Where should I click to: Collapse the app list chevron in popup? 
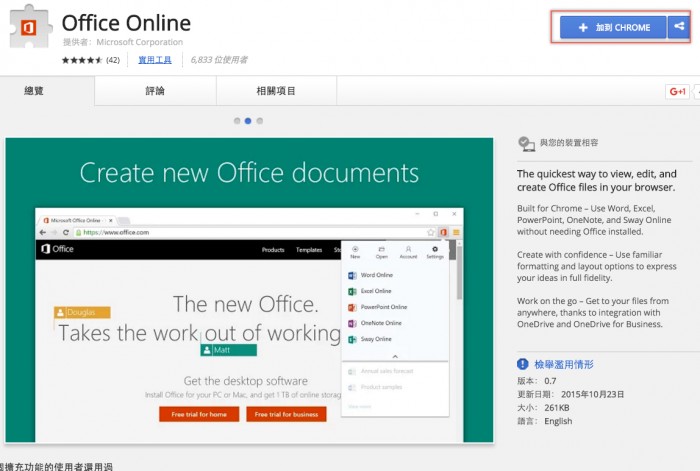point(394,356)
